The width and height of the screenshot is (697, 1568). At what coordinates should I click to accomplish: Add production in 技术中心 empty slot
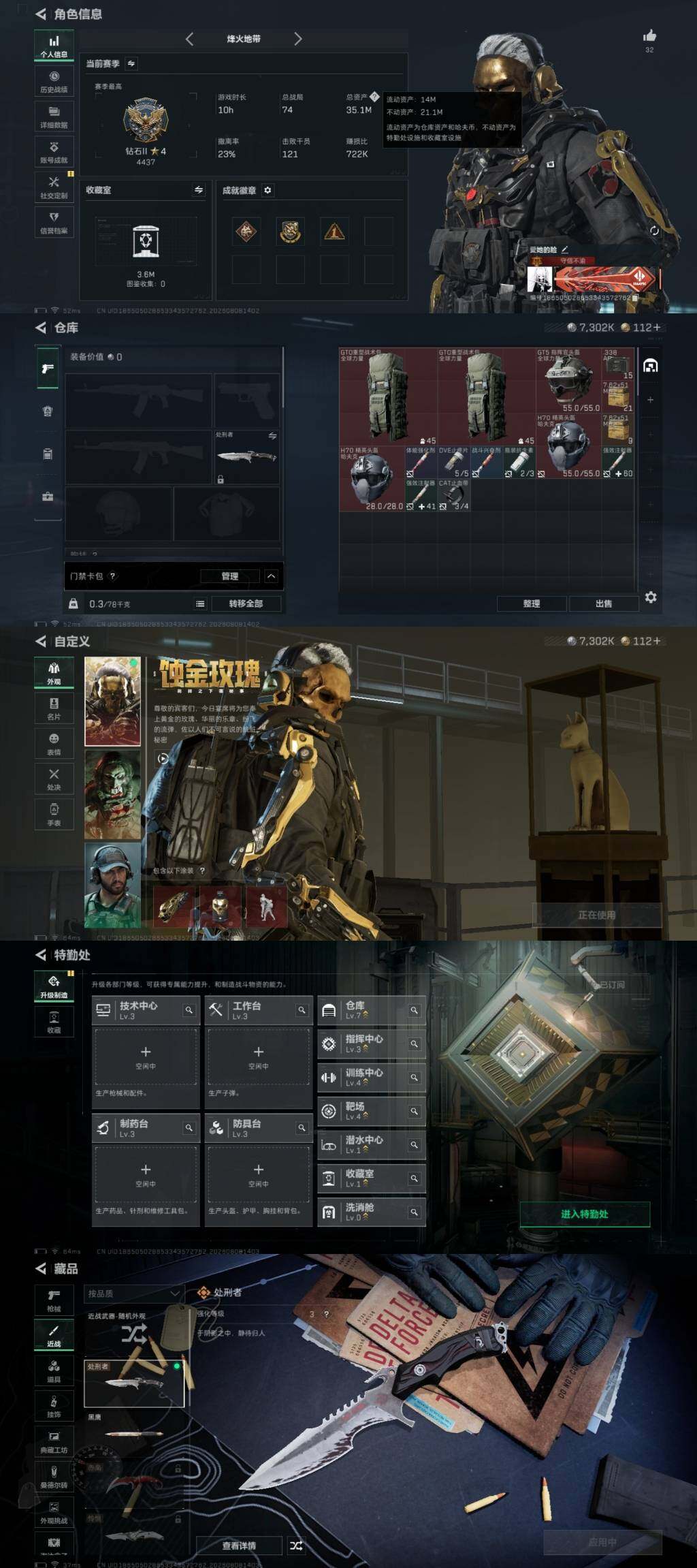tap(146, 1057)
